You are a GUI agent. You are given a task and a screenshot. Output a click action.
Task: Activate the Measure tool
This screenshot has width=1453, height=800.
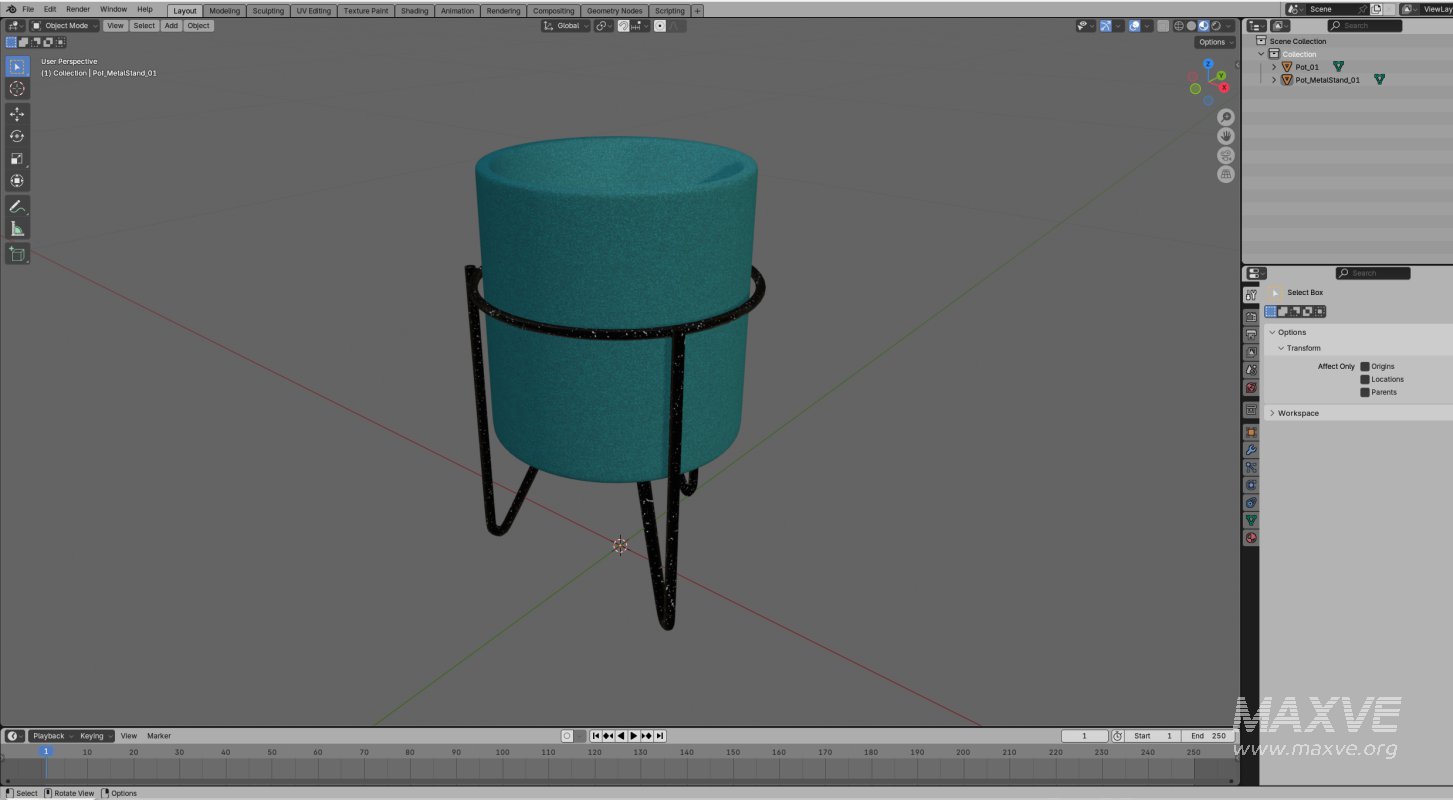(17, 228)
